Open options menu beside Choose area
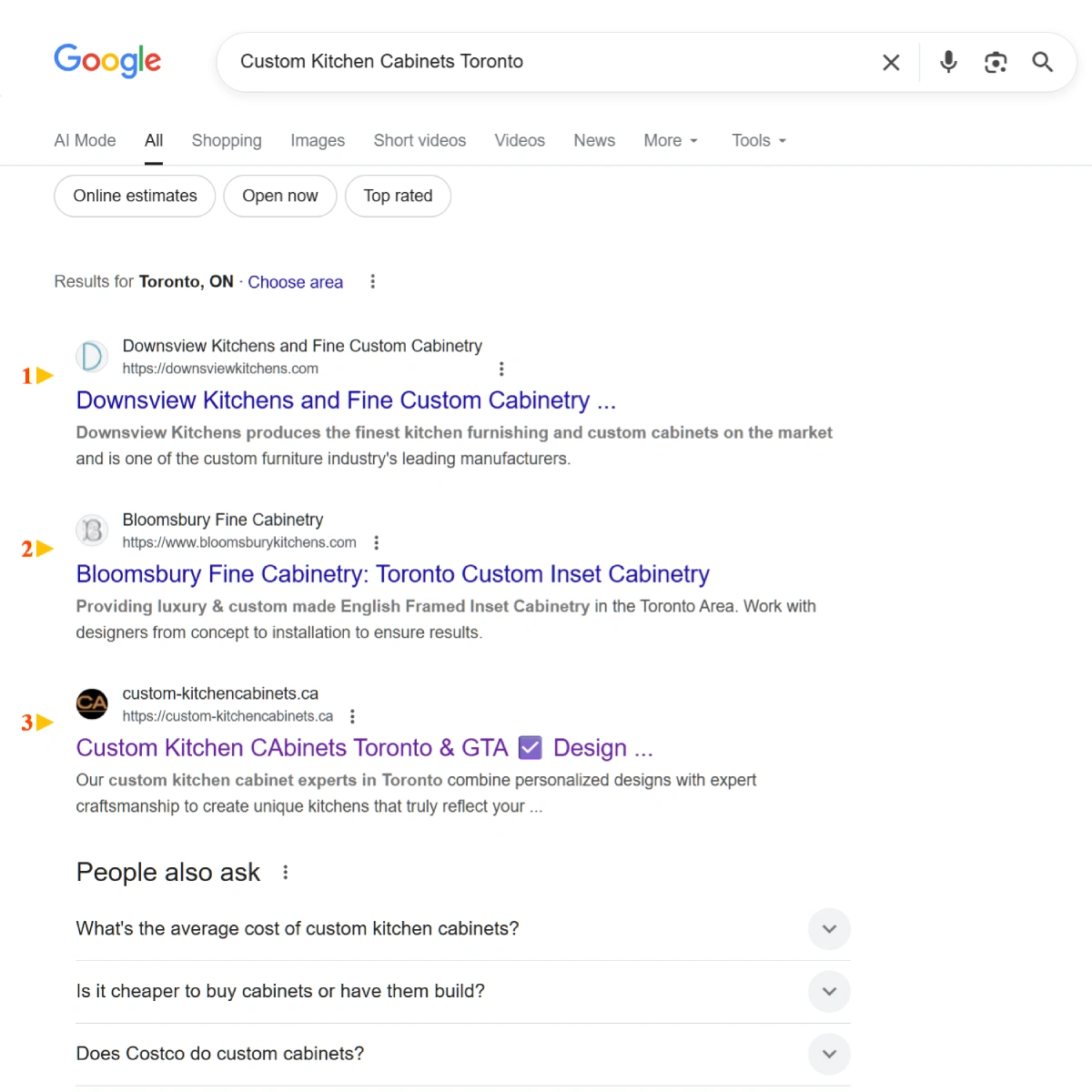This screenshot has width=1092, height=1092. point(372,282)
